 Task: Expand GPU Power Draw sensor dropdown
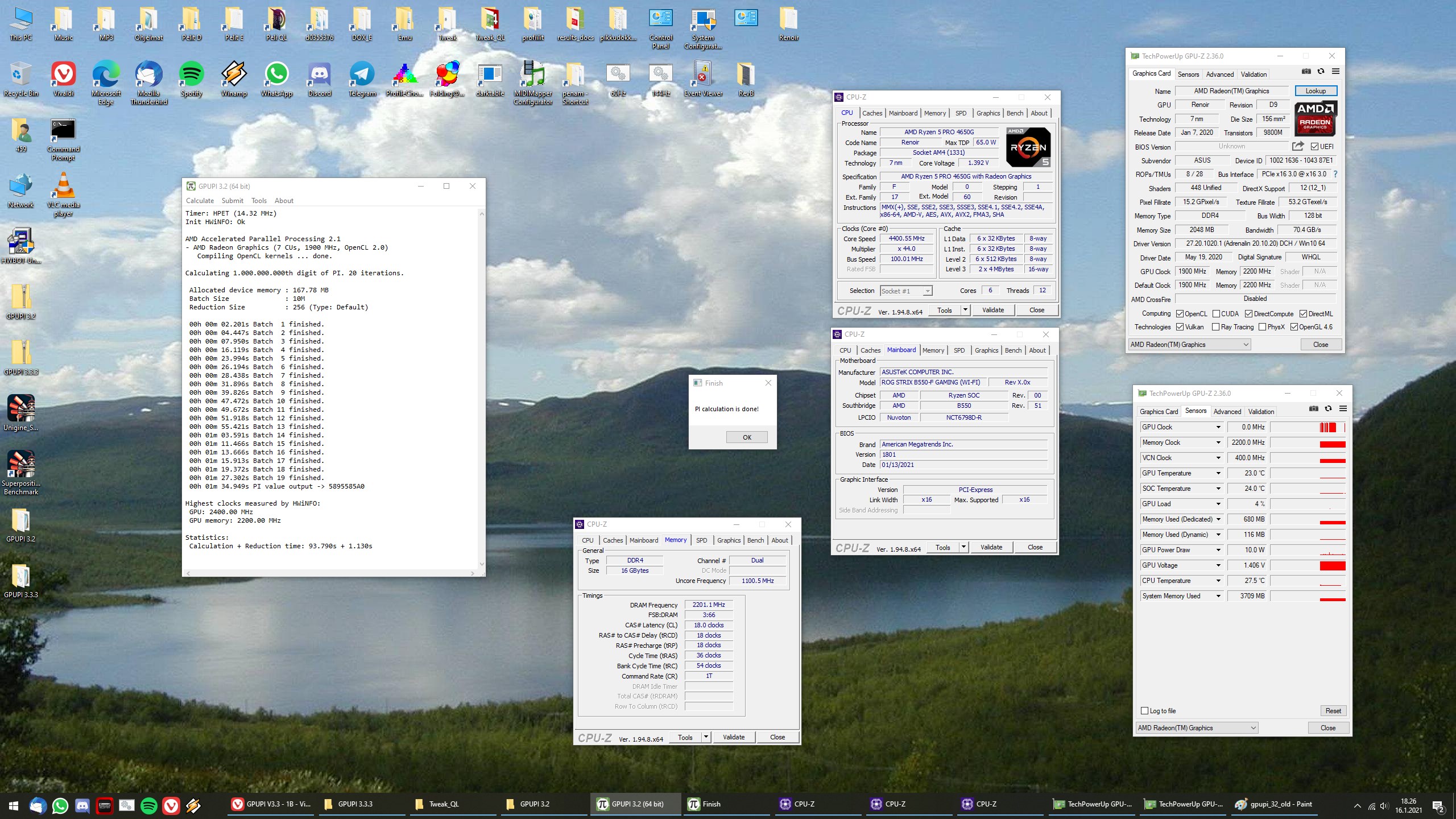[x=1218, y=550]
